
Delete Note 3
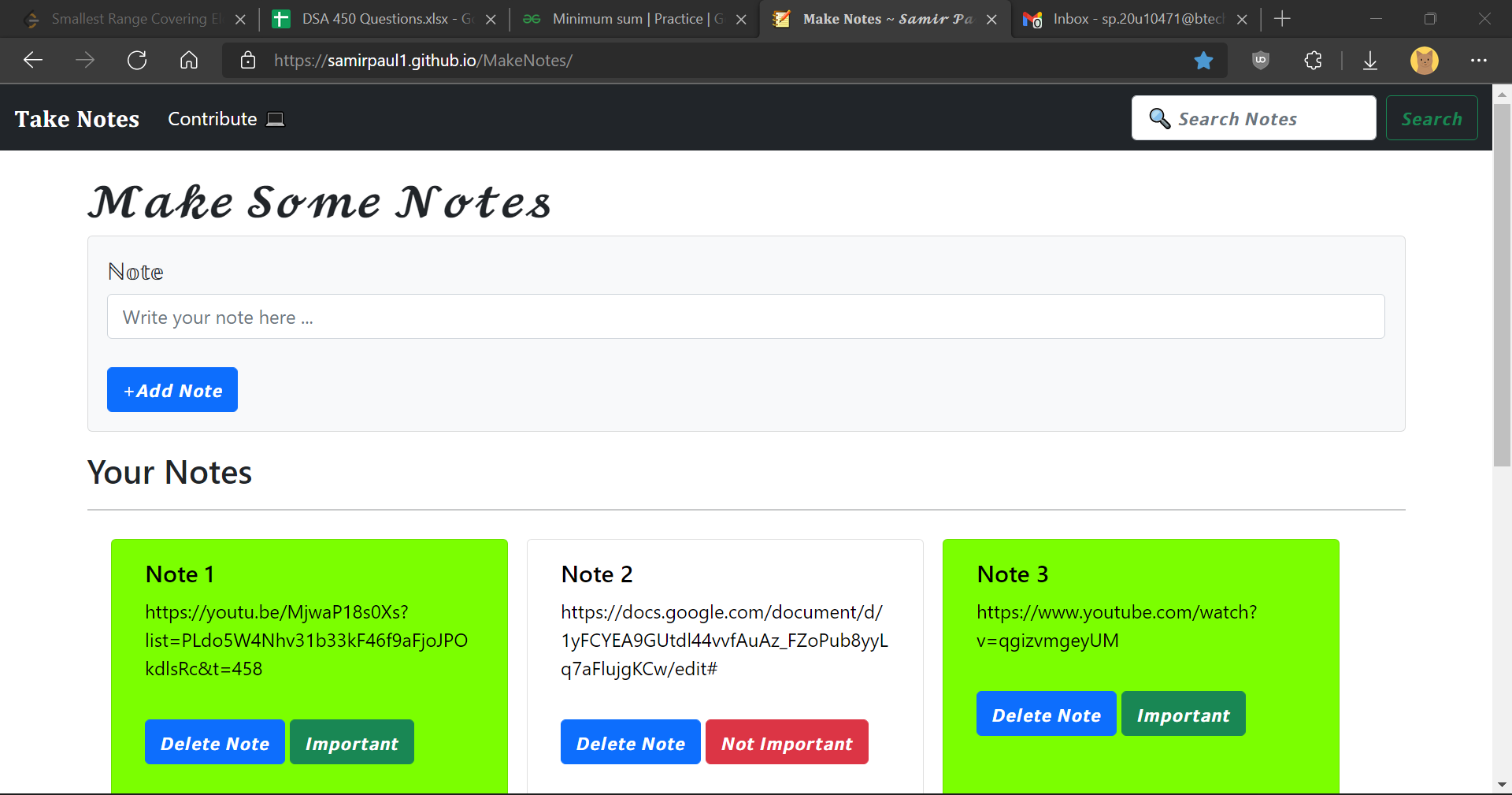click(1047, 714)
